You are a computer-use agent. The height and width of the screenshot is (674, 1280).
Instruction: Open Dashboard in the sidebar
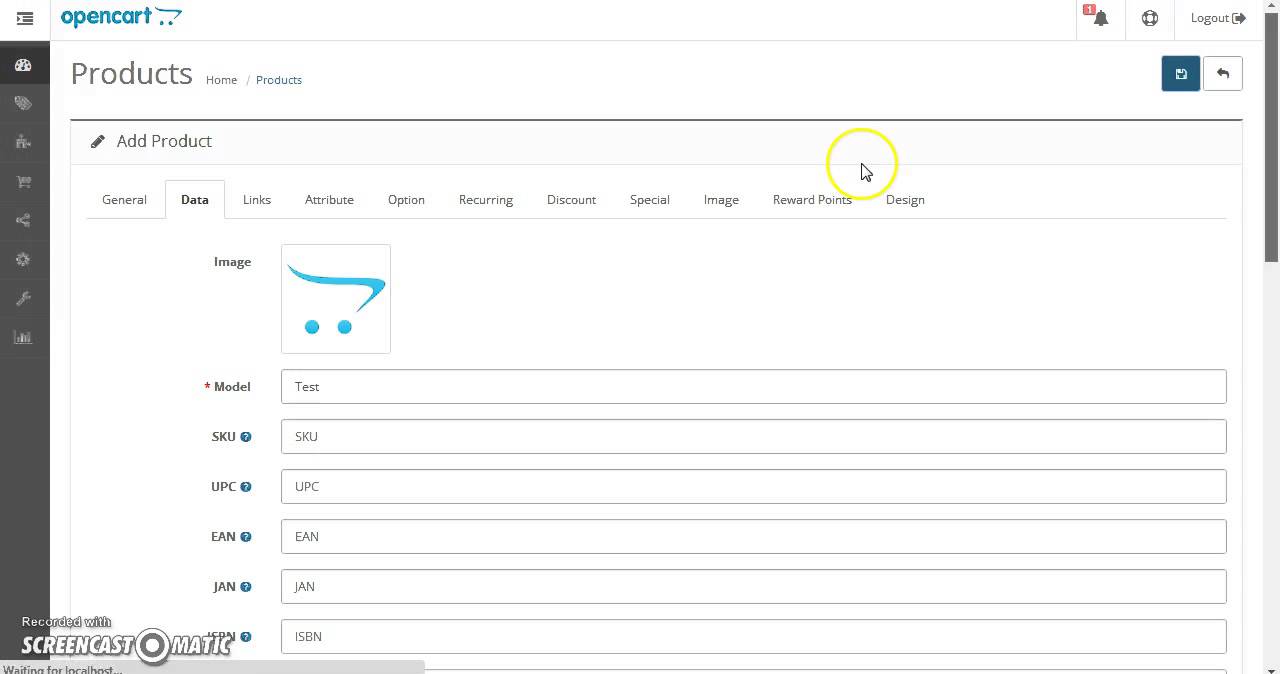[x=24, y=66]
